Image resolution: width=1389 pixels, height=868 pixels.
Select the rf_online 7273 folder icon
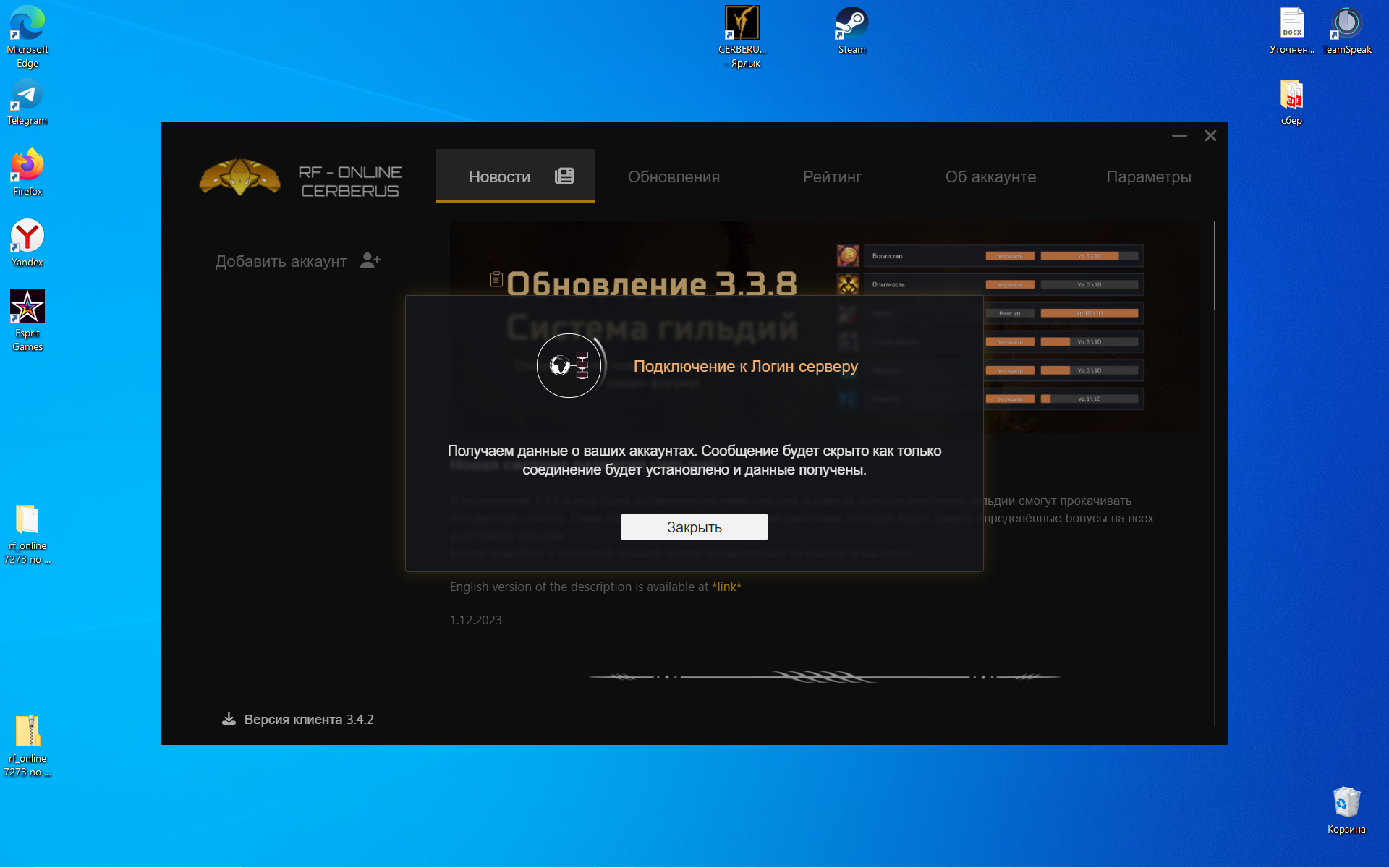pos(27,534)
